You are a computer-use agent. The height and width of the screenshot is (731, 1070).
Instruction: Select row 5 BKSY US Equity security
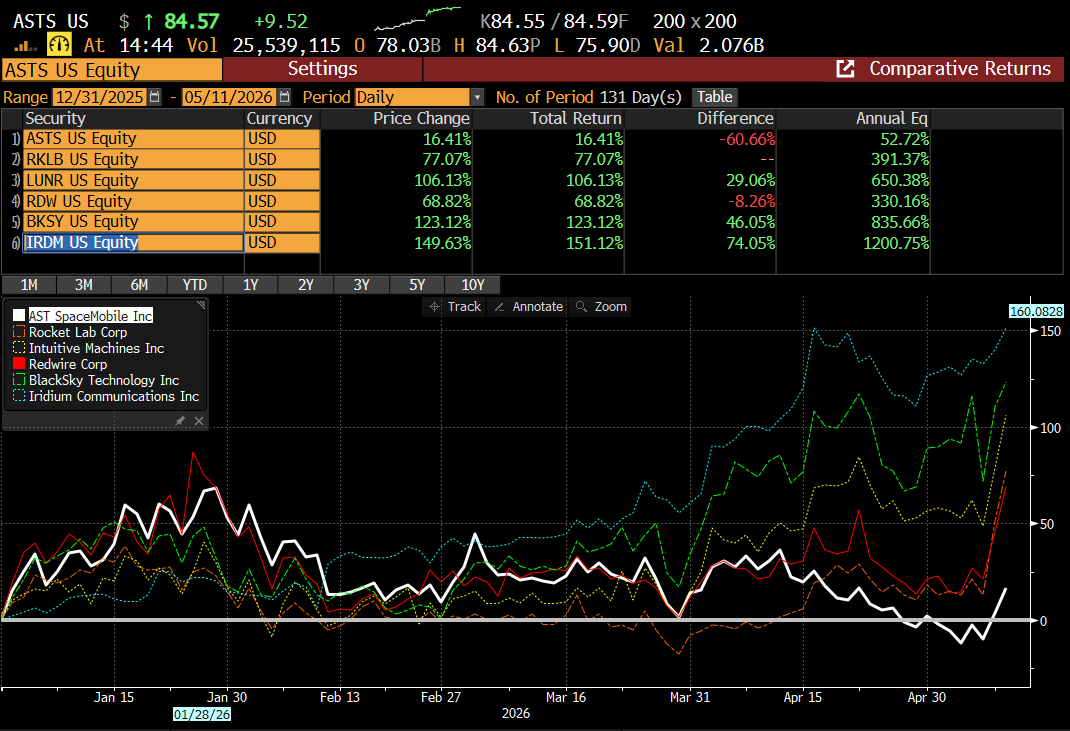[134, 222]
